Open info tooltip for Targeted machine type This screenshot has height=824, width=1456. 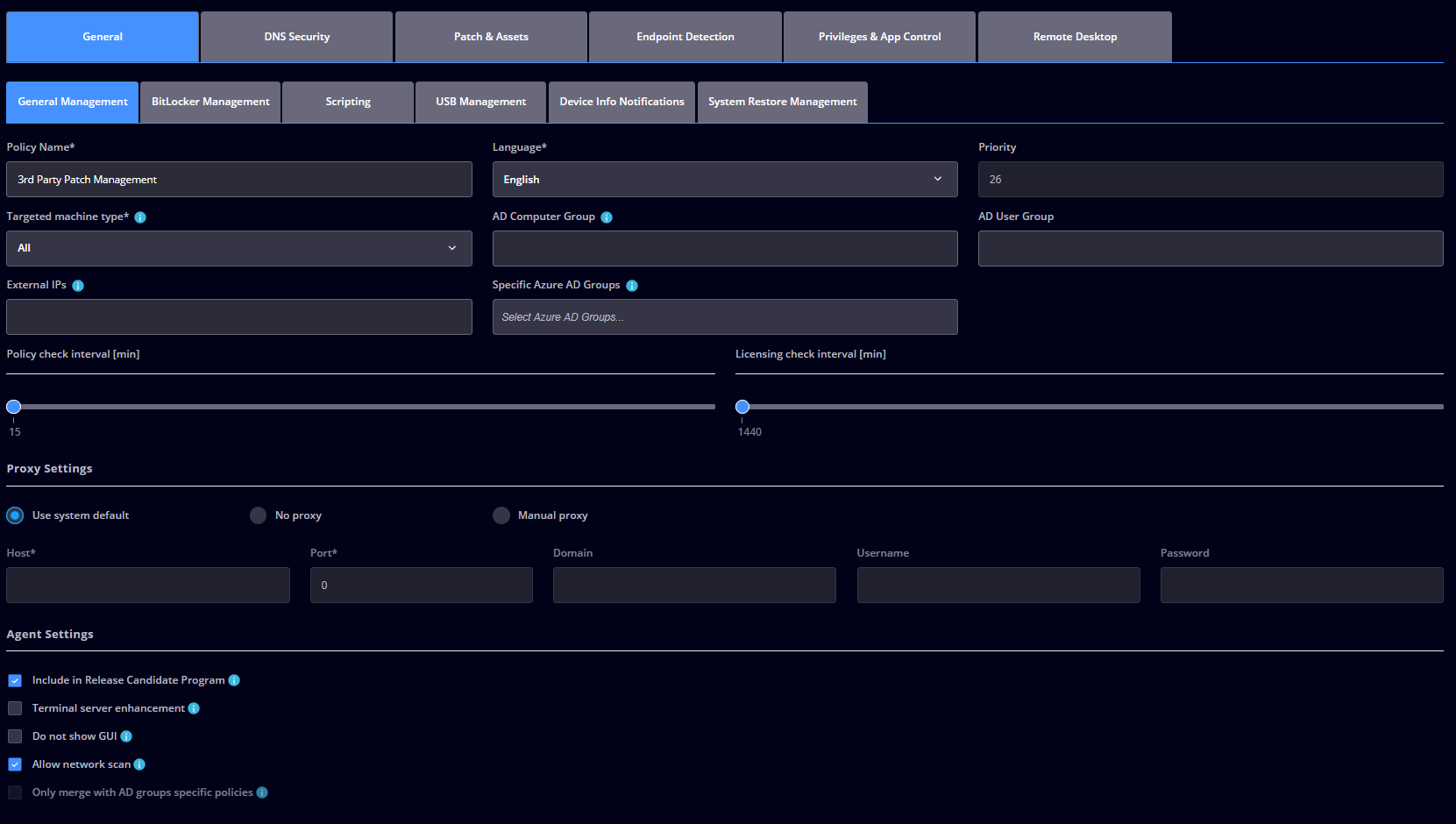coord(140,217)
